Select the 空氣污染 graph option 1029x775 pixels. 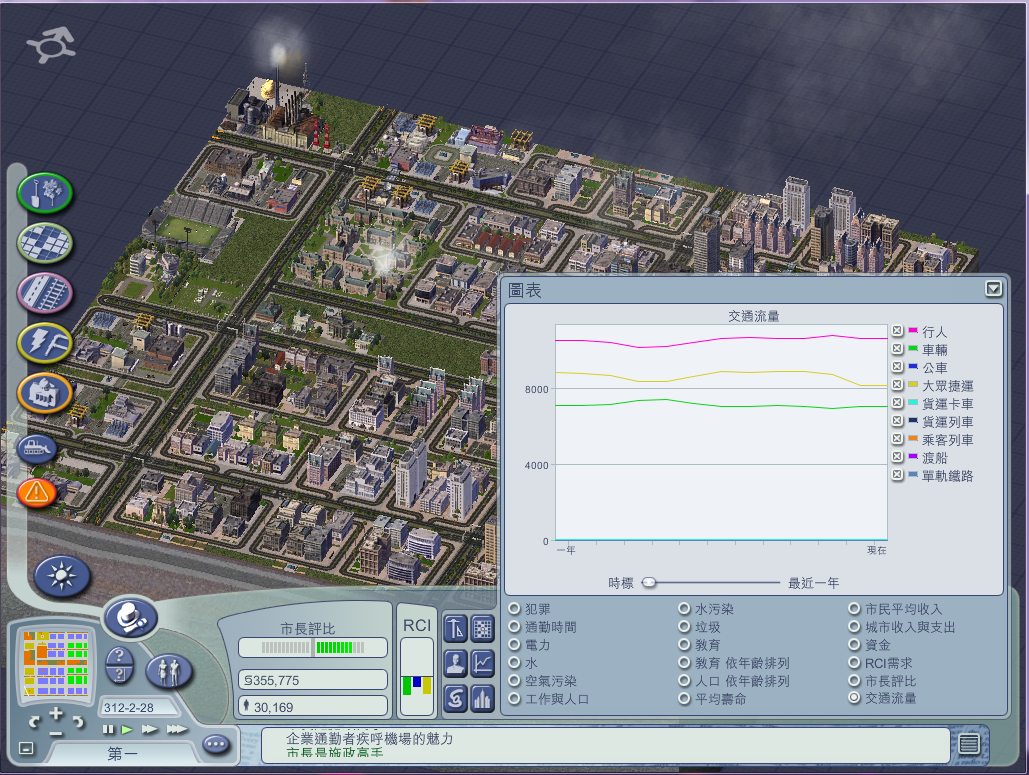[514, 681]
